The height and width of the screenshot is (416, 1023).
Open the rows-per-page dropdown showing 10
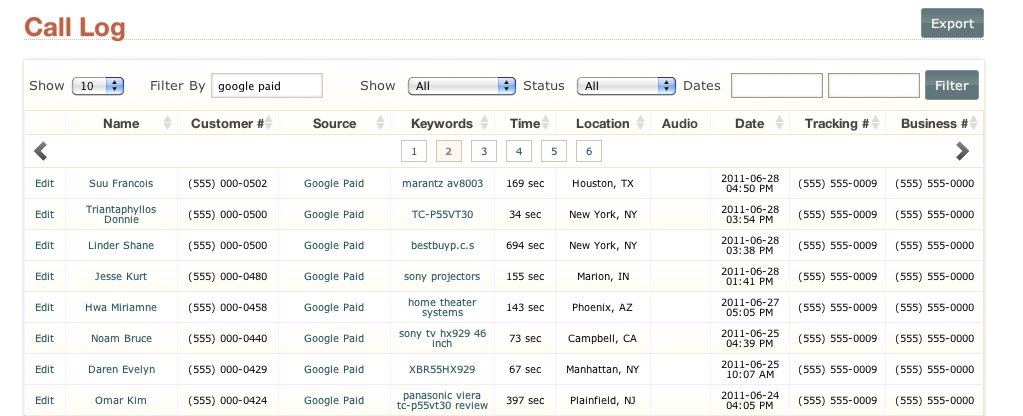pyautogui.click(x=98, y=86)
